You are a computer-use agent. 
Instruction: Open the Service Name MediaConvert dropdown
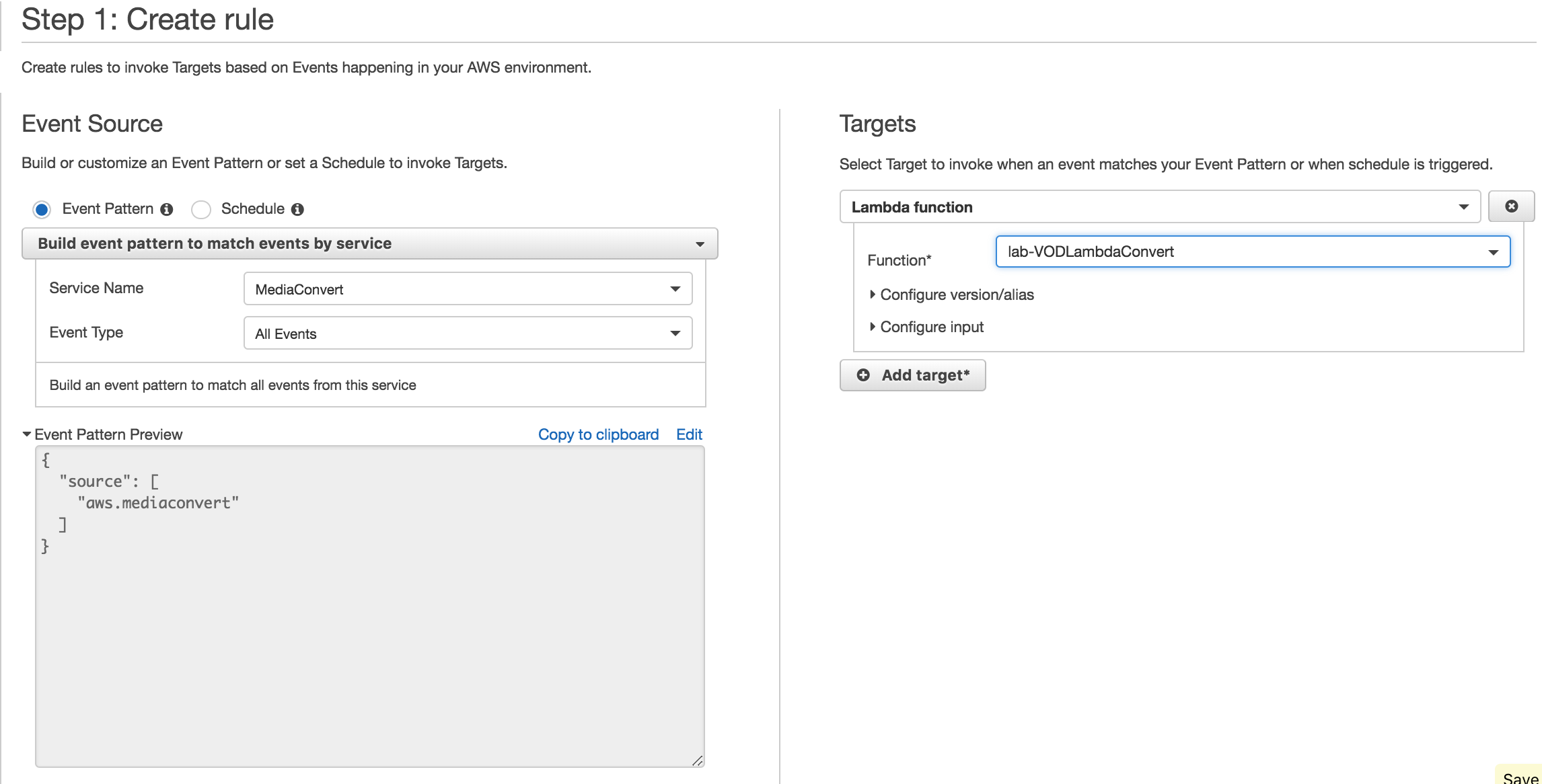point(468,289)
